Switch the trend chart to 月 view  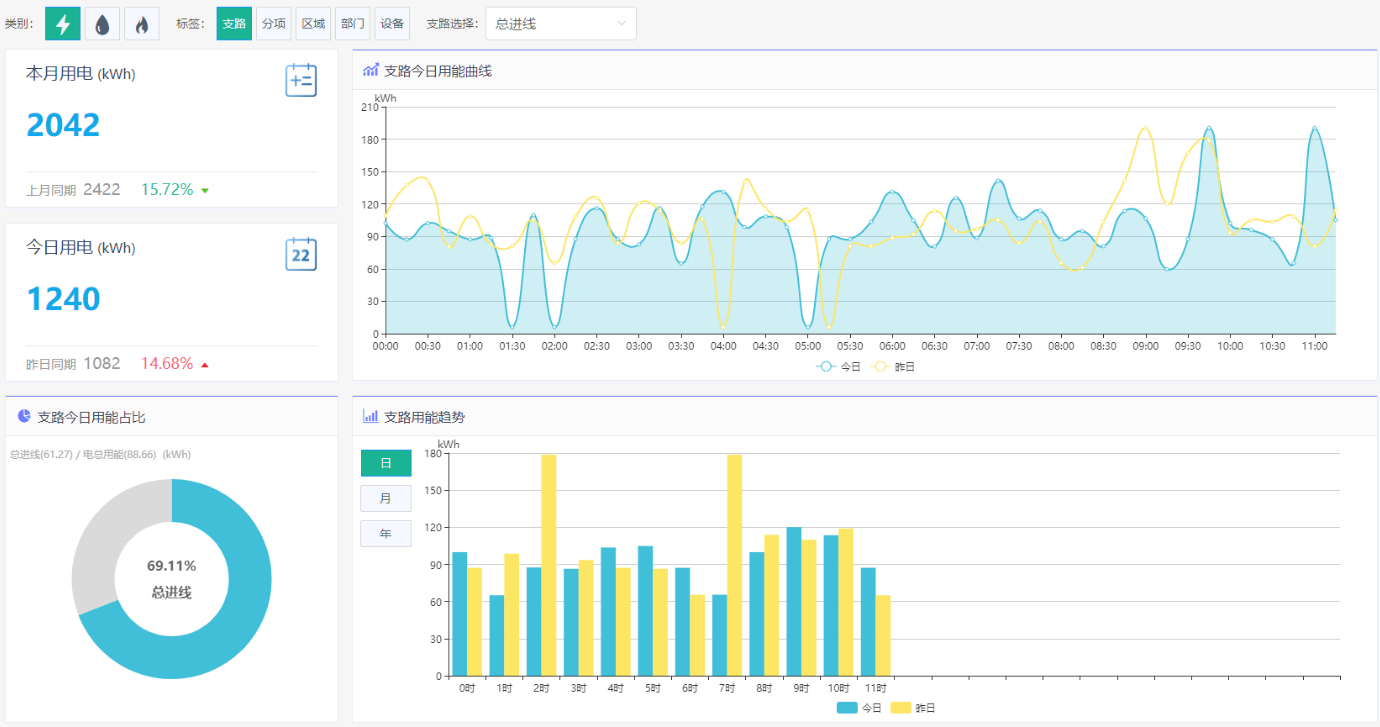[x=385, y=498]
